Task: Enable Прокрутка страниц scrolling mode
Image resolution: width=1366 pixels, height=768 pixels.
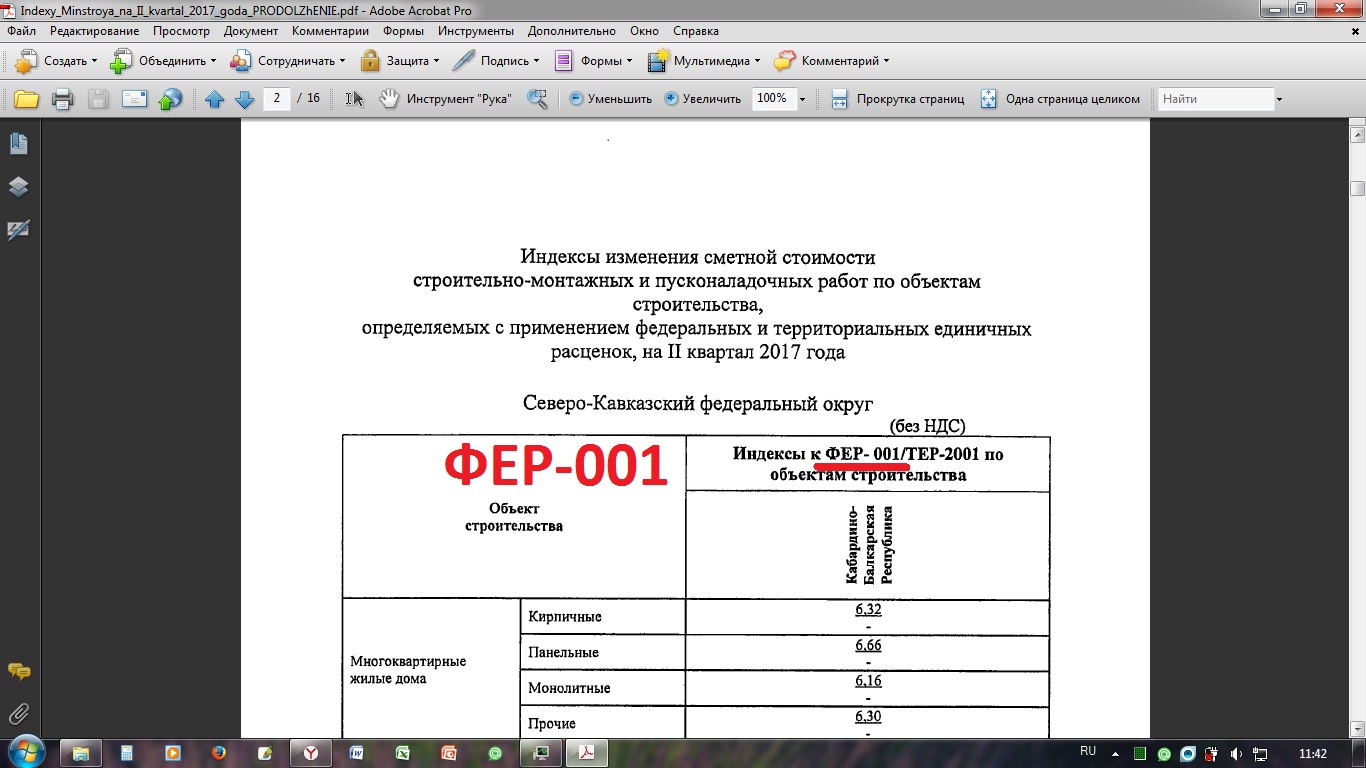Action: point(898,99)
